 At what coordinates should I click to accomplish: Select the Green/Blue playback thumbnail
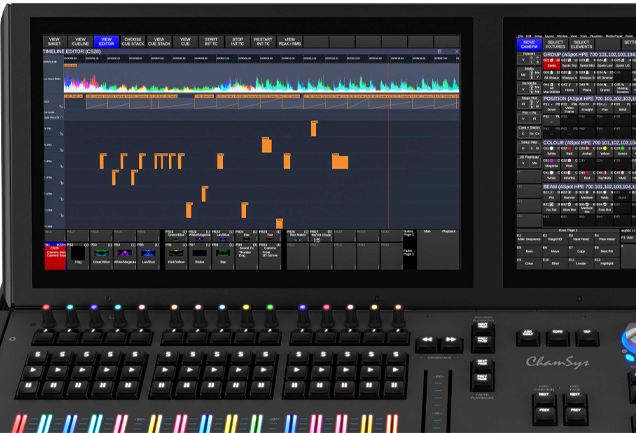coord(101,254)
